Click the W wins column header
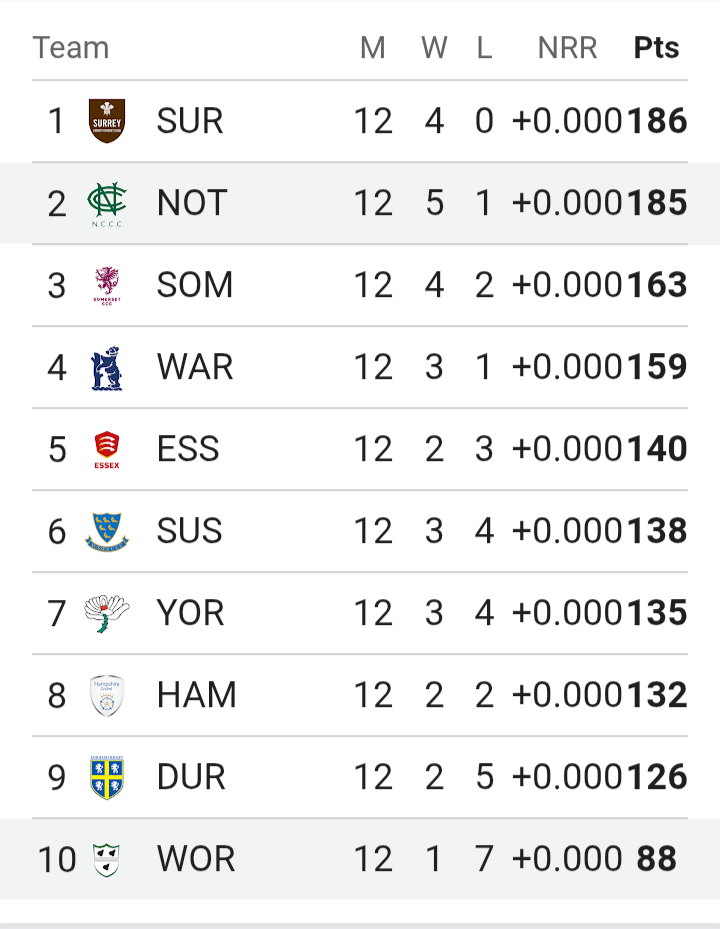The image size is (720, 929). (x=434, y=47)
